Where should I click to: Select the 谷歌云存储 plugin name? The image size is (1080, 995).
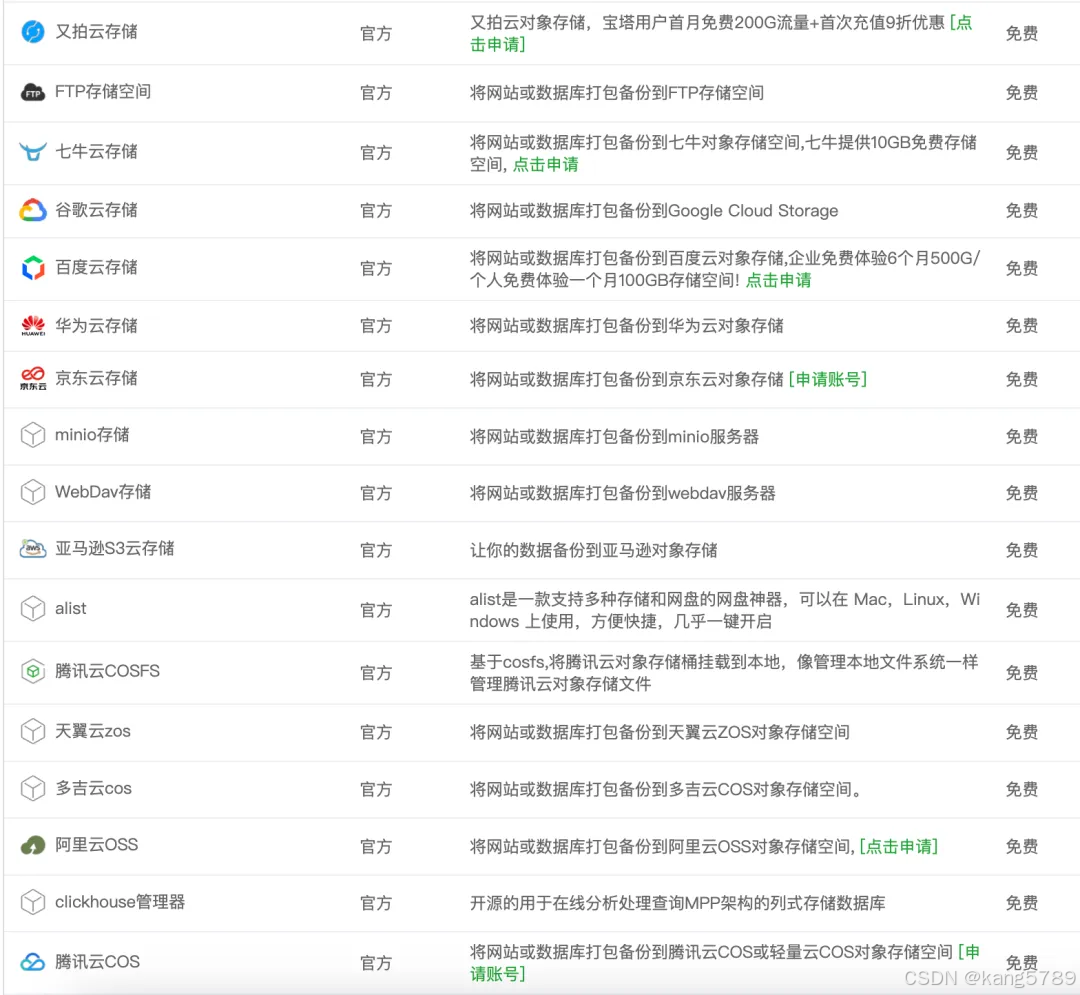coord(96,210)
